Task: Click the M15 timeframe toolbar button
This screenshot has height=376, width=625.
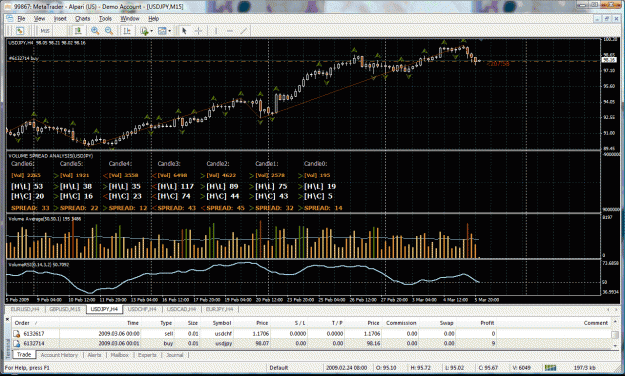Action: [45, 31]
